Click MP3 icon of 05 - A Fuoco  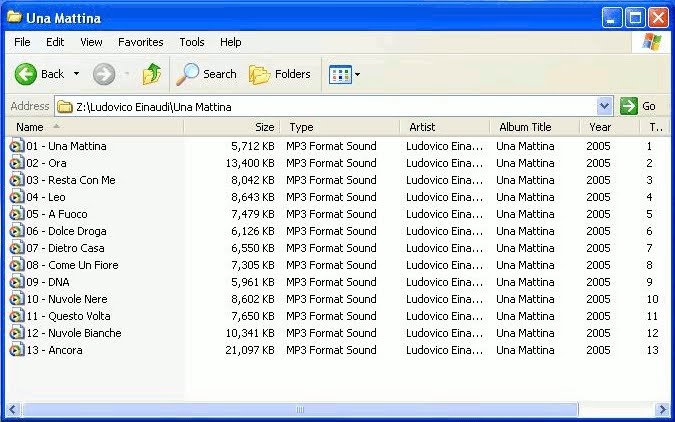(16, 214)
